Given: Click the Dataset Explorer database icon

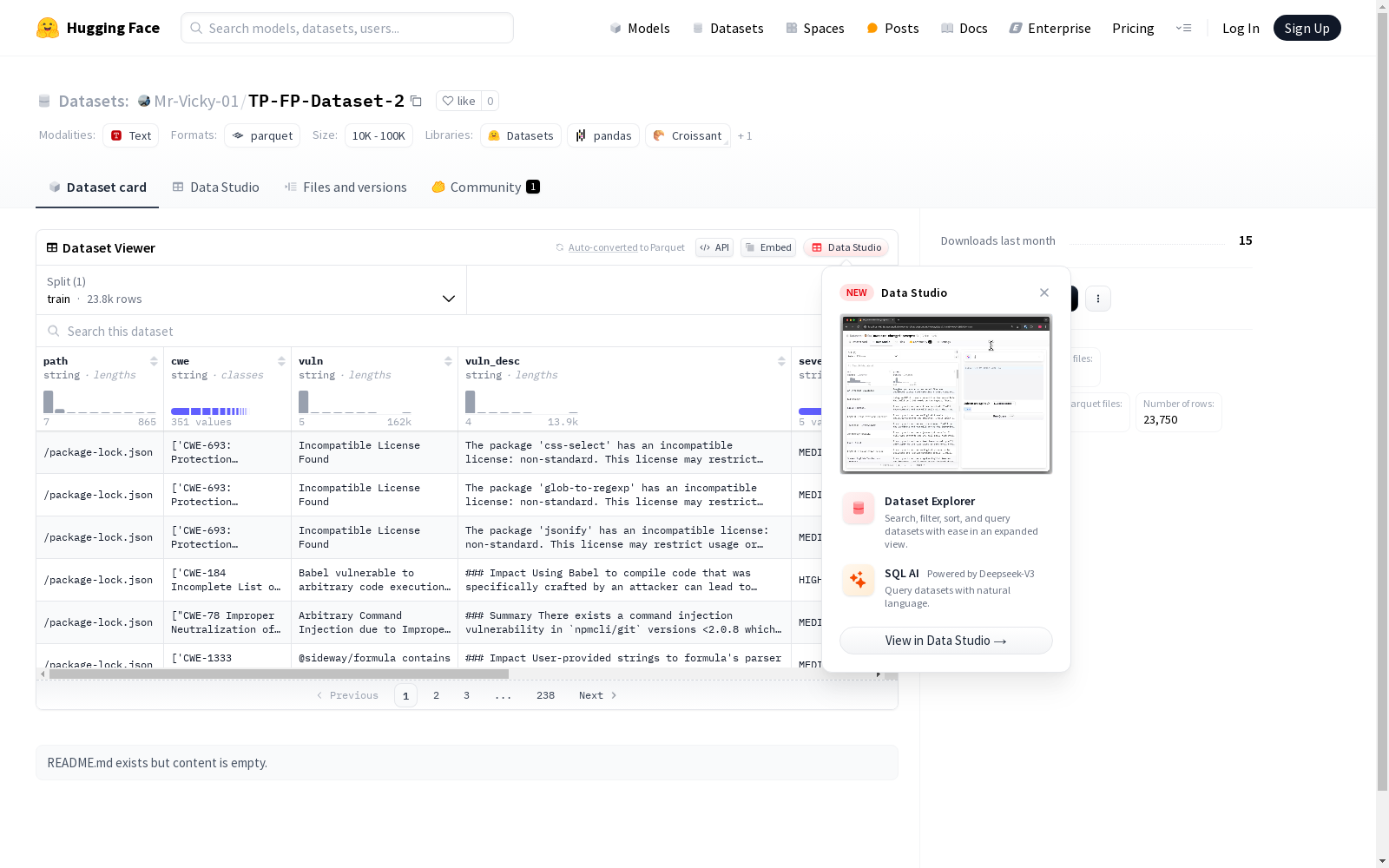Looking at the screenshot, I should [x=859, y=509].
